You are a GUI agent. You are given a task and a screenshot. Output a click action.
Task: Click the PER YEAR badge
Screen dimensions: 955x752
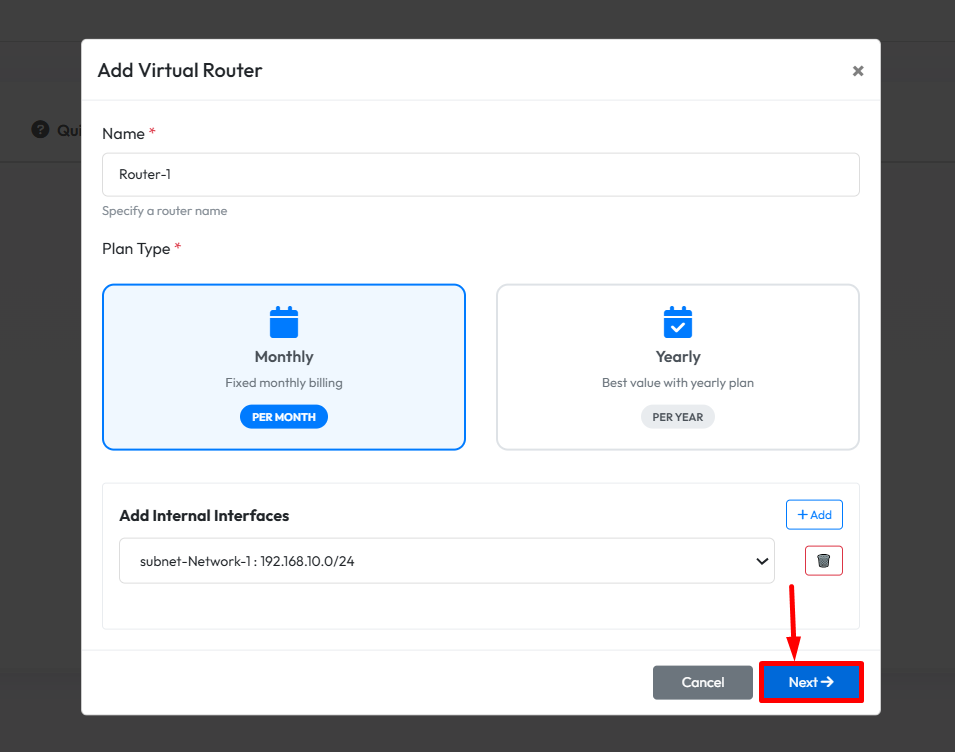pos(678,417)
